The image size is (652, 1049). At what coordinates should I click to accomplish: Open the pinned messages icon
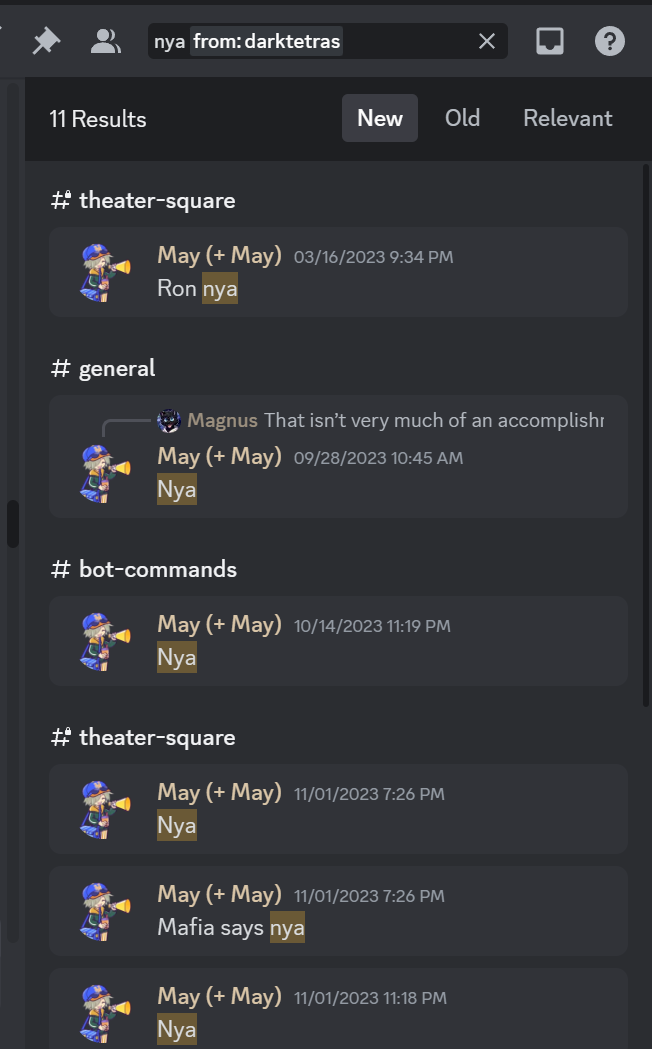pos(46,41)
